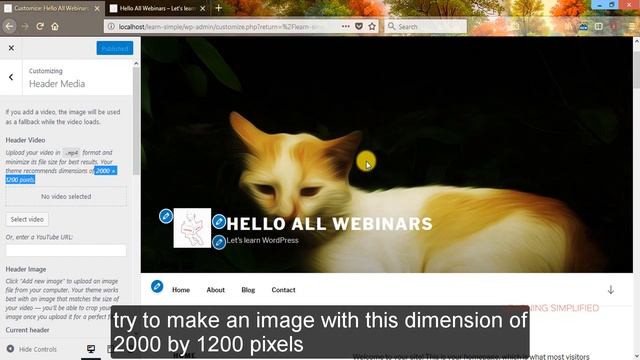The image size is (640, 360).
Task: Click the scroll-down arrow in navigation bar
Action: pyautogui.click(x=611, y=290)
